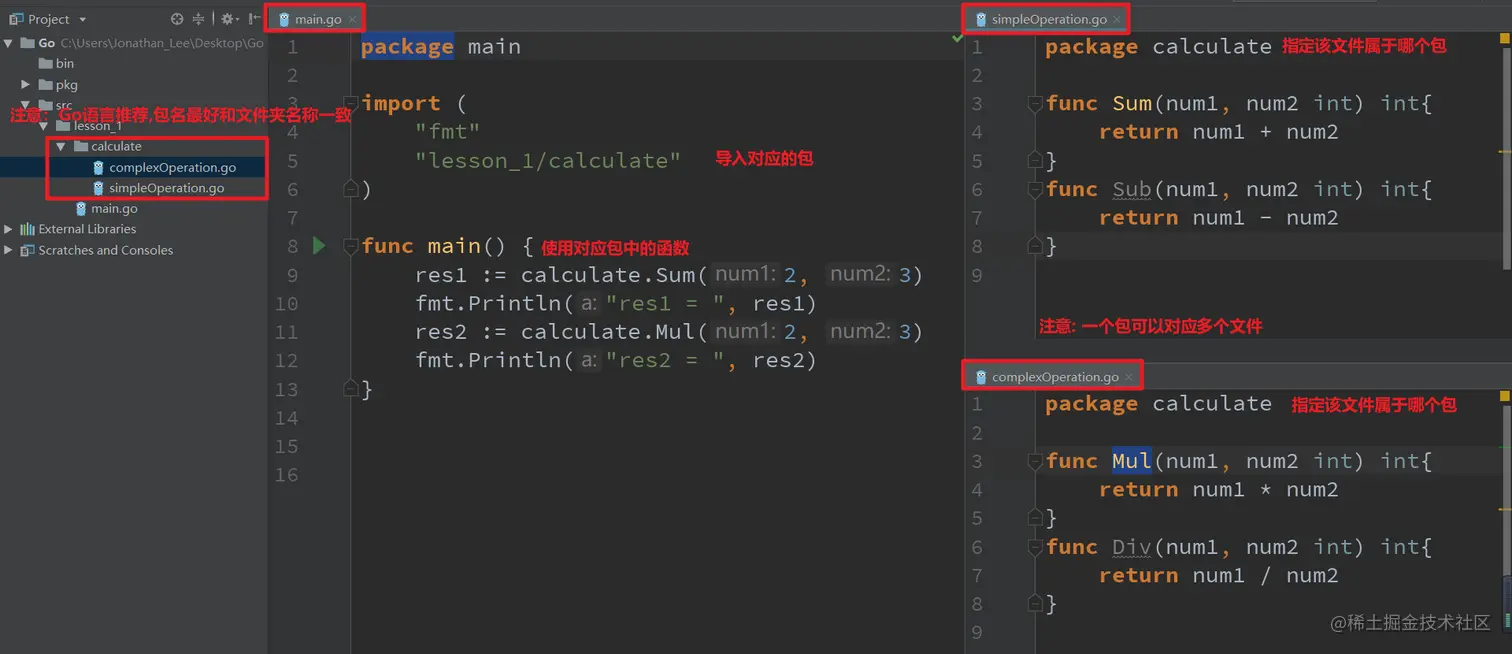Open main.go from the project tree

point(106,209)
